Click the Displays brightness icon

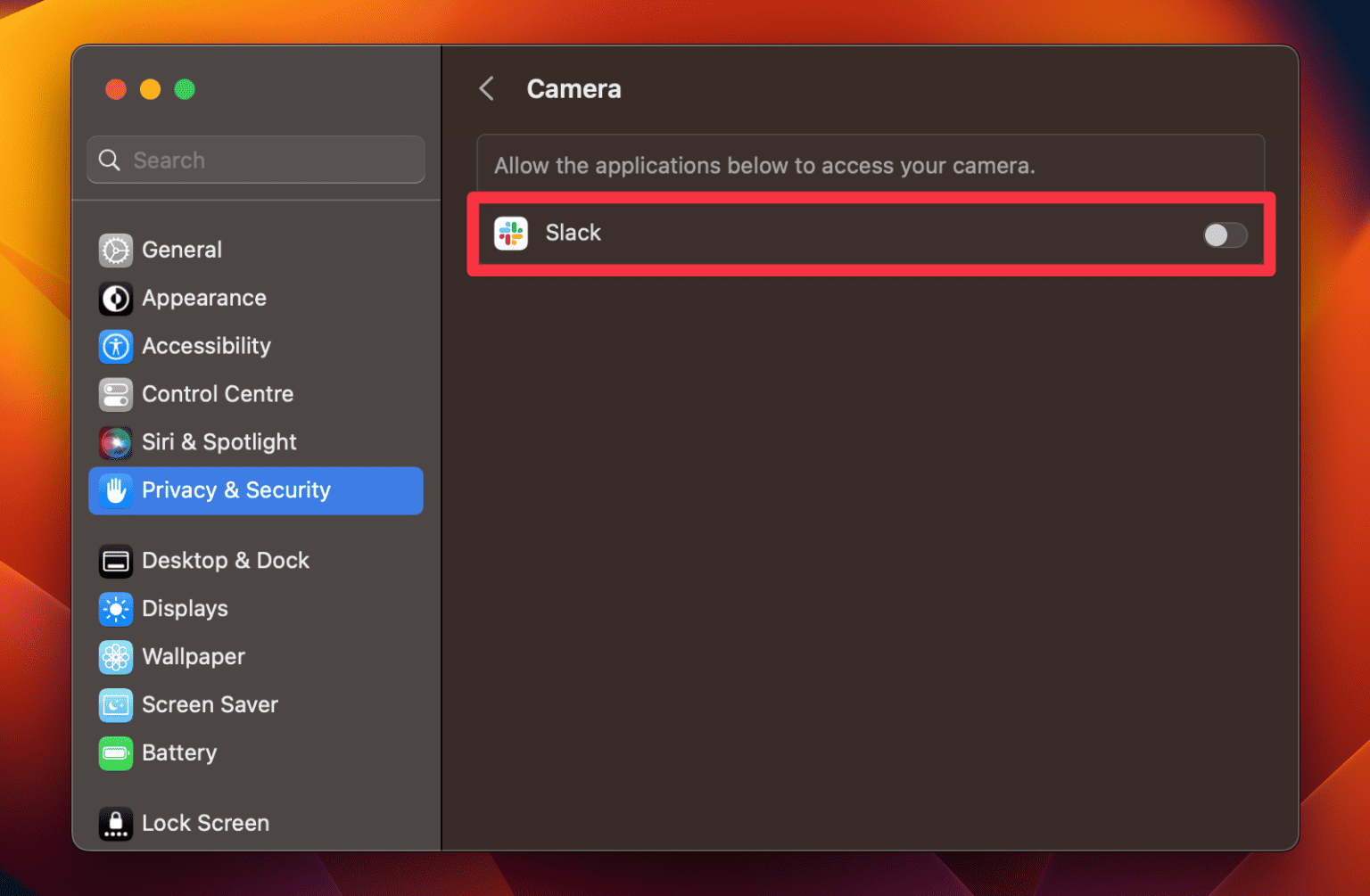(x=115, y=609)
